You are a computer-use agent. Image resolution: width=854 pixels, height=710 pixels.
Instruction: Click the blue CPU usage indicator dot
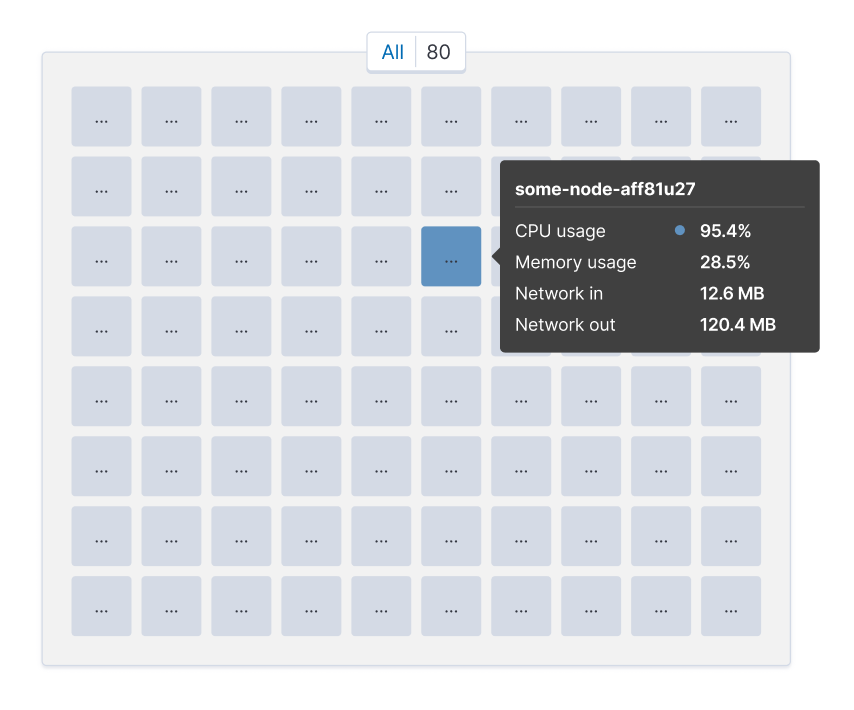pos(680,230)
